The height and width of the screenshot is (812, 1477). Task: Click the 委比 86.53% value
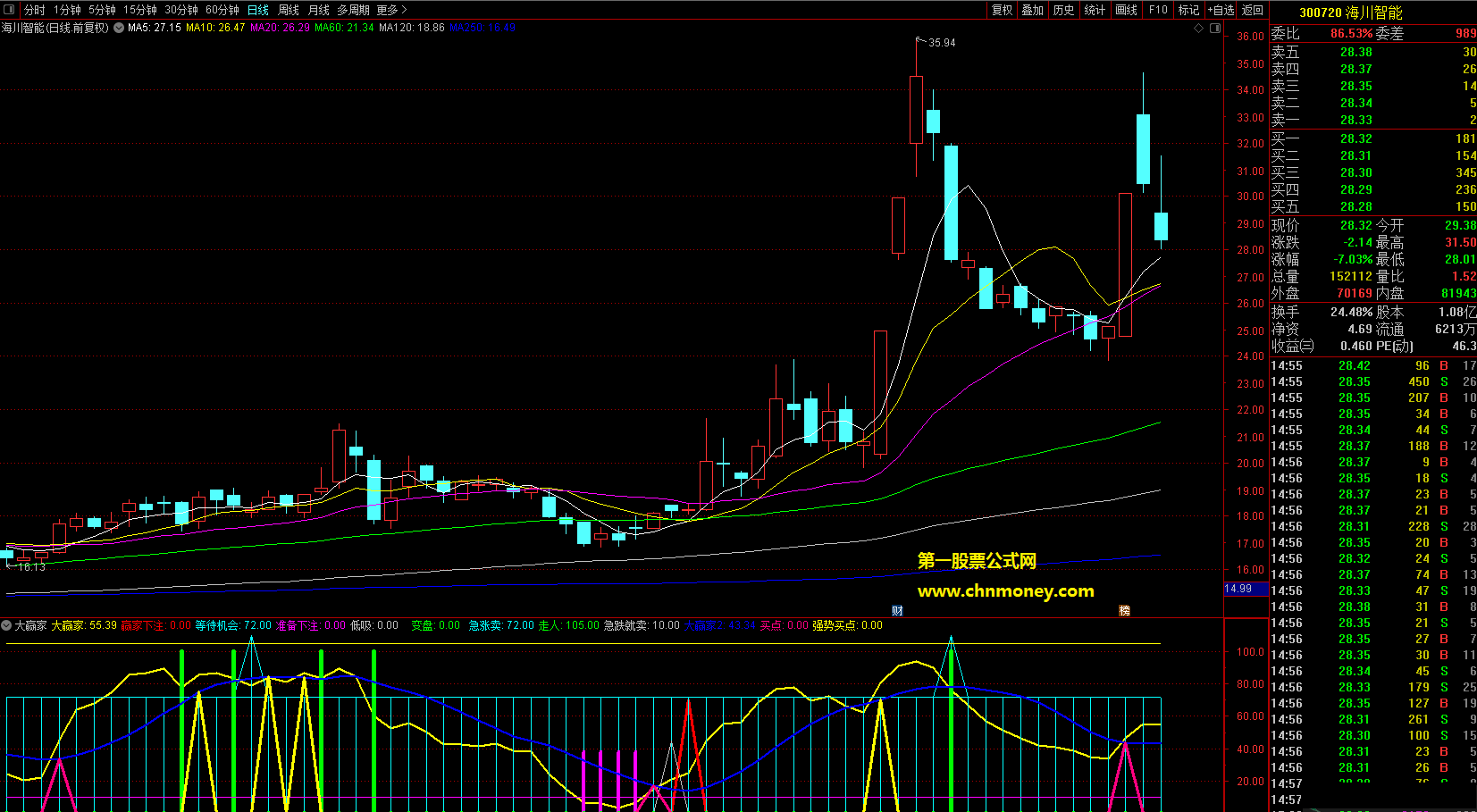click(1351, 33)
